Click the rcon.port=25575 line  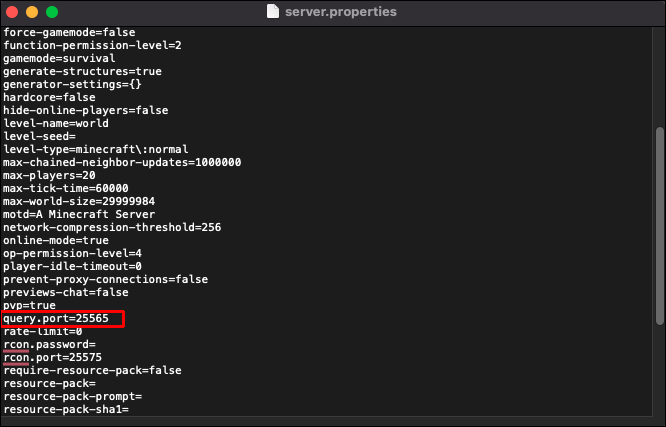(52, 357)
